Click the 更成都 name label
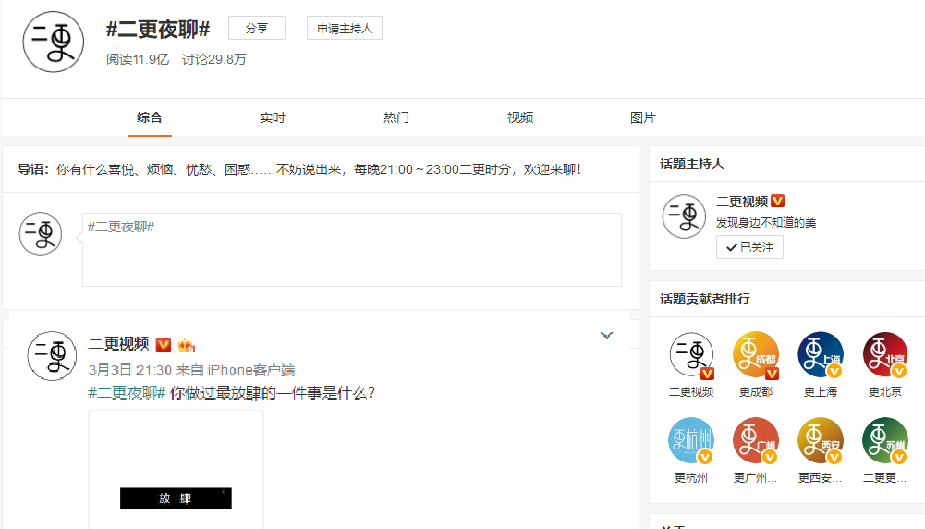The width and height of the screenshot is (925, 529). 756,392
